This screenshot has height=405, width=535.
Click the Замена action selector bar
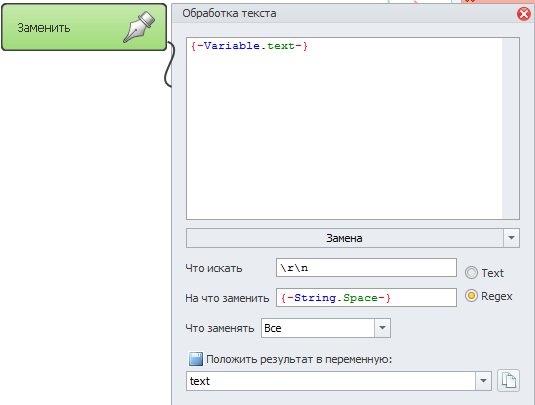tap(345, 238)
